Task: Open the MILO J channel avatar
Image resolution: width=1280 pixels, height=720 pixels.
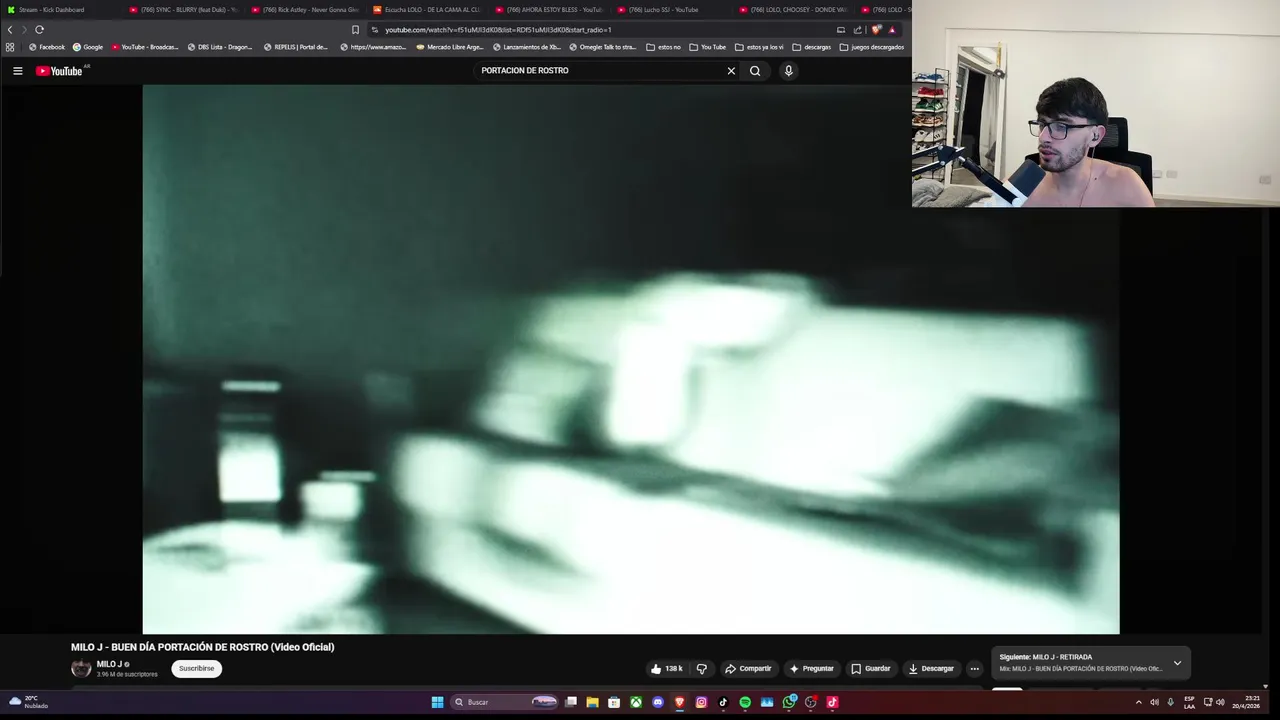Action: 81,668
